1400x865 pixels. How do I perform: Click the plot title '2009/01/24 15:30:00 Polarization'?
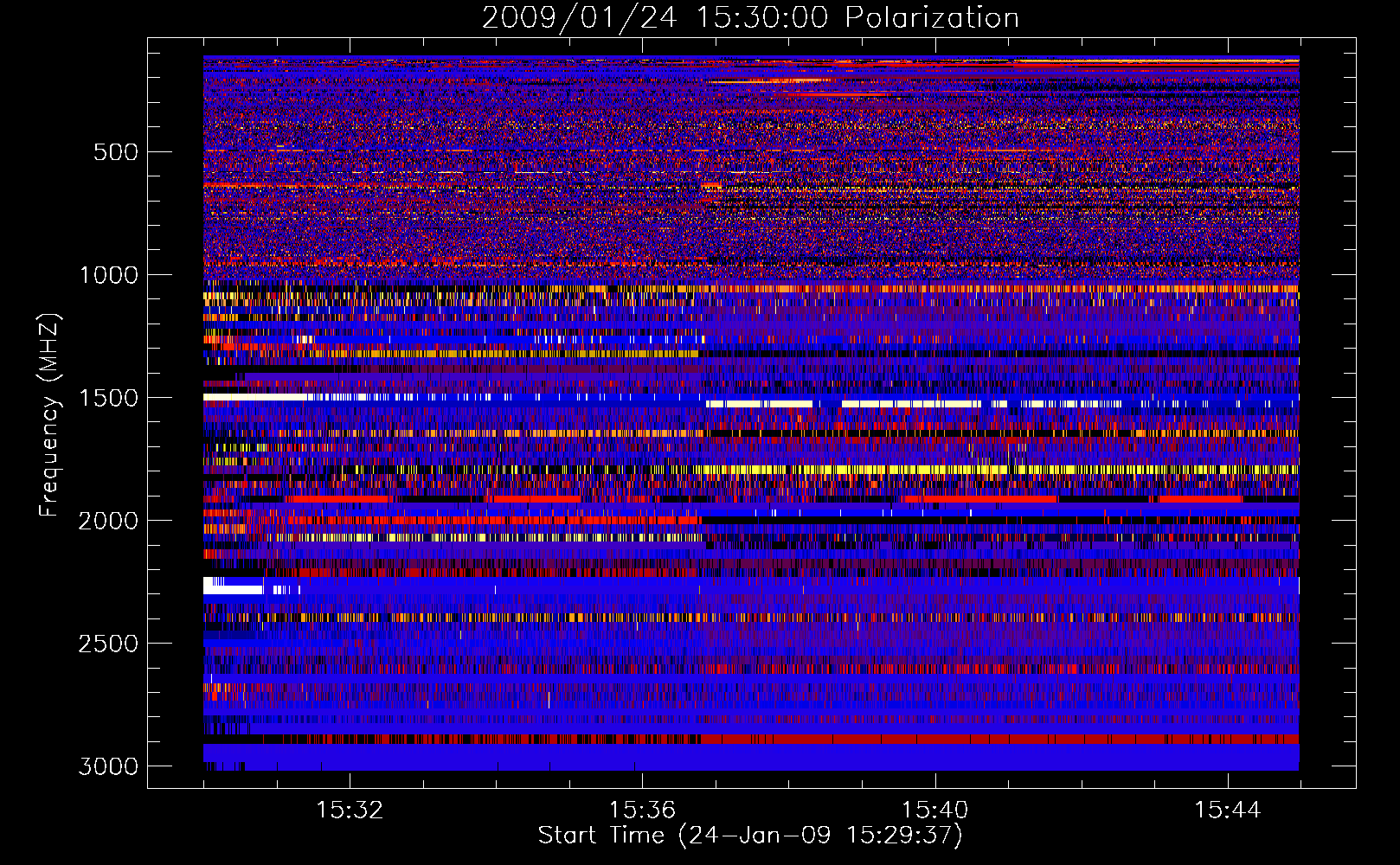pyautogui.click(x=750, y=17)
